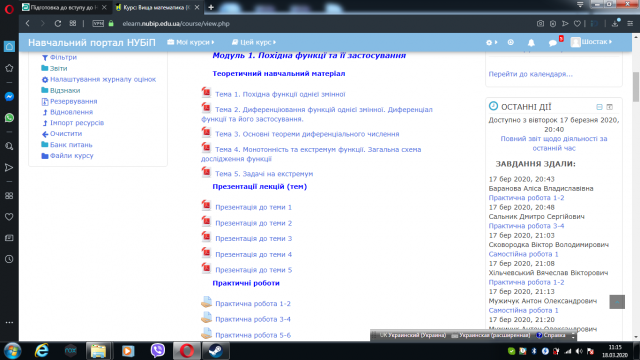The height and width of the screenshot is (360, 640).
Task: Collapse the ОСТАННІ ДІЇ block icon
Action: (x=599, y=107)
